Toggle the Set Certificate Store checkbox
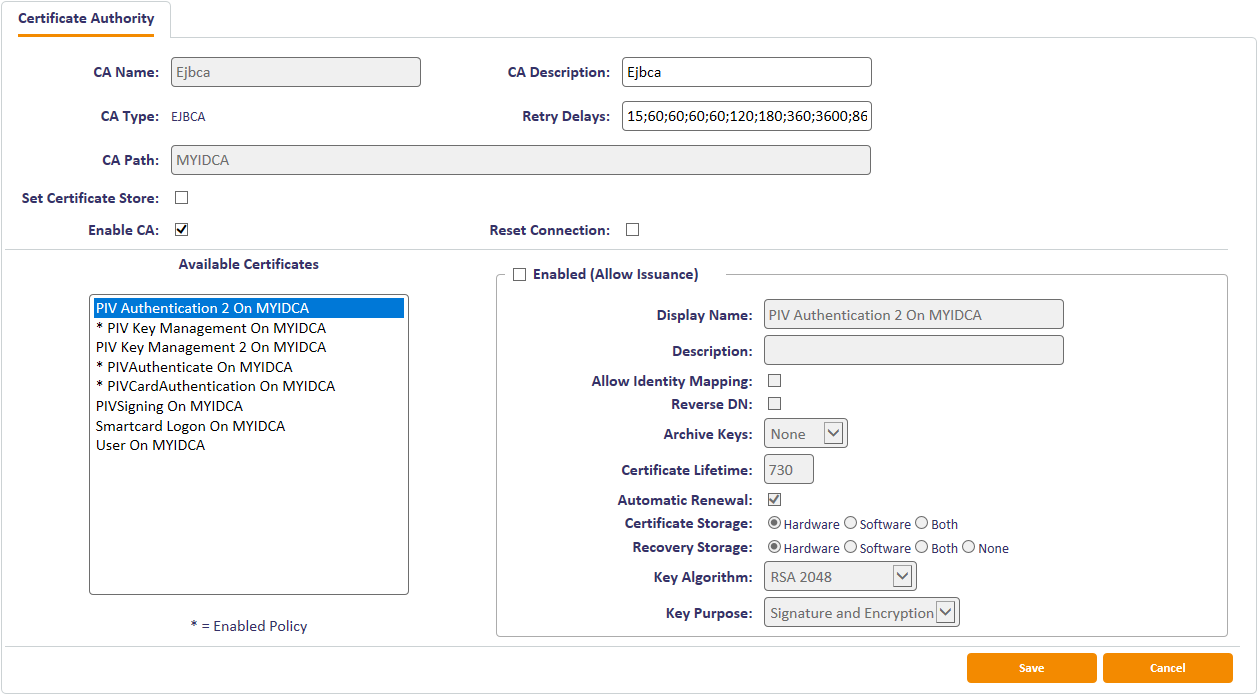The height and width of the screenshot is (695, 1258). [x=182, y=198]
